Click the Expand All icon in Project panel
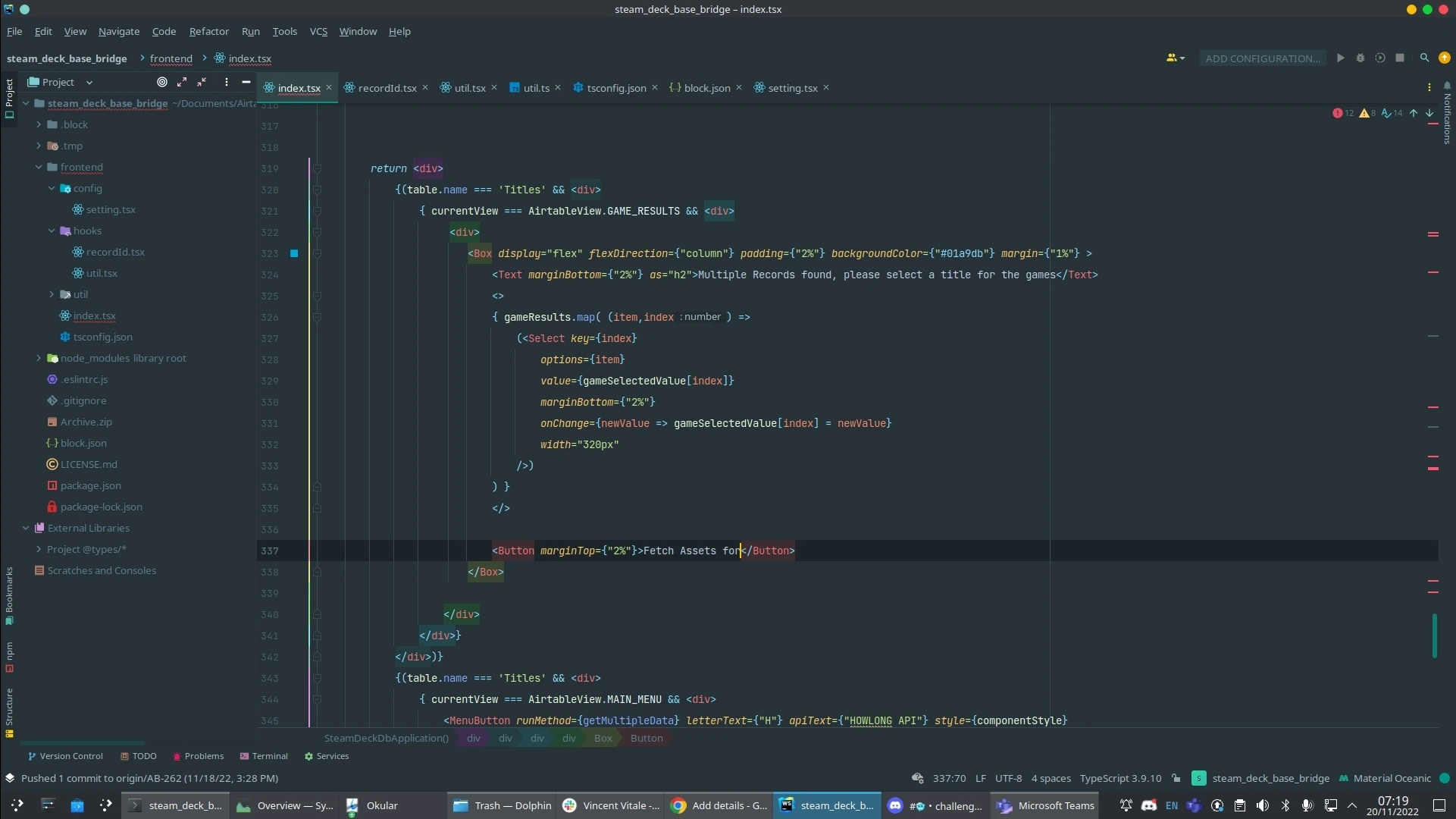This screenshot has height=819, width=1456. (182, 82)
